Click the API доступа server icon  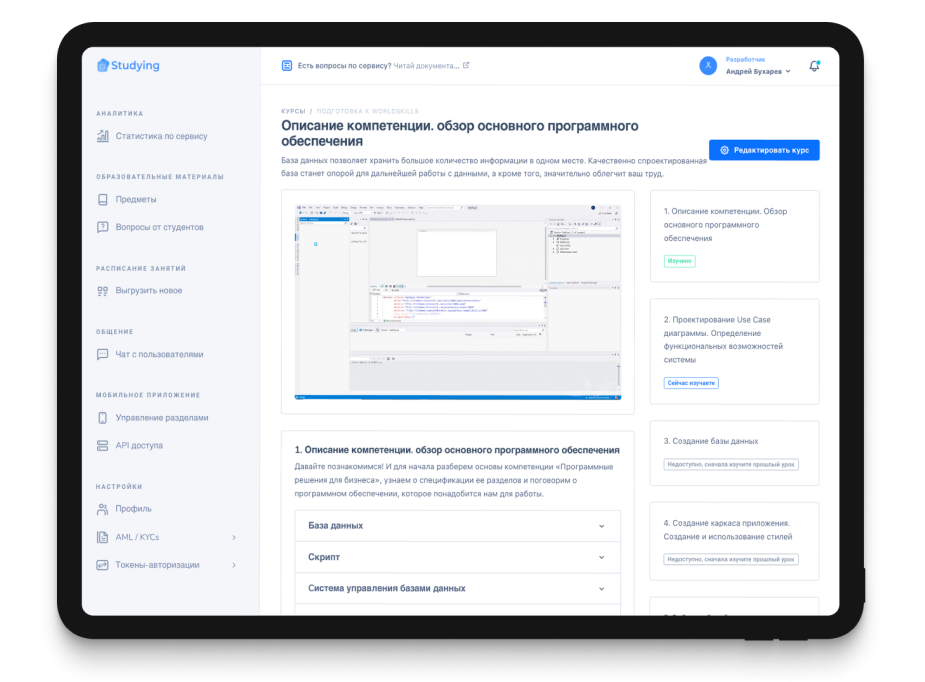[x=103, y=445]
